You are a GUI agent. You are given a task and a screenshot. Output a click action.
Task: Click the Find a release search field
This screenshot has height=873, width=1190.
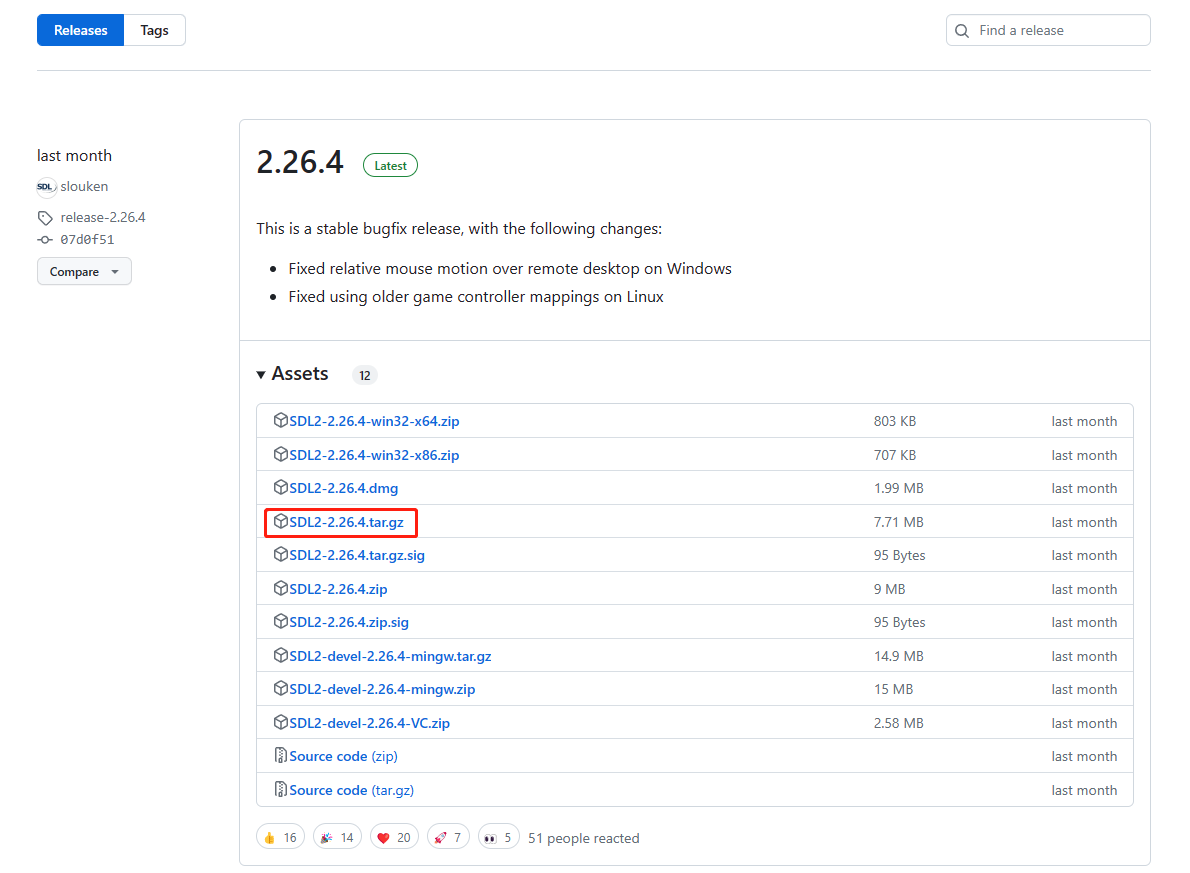1058,31
